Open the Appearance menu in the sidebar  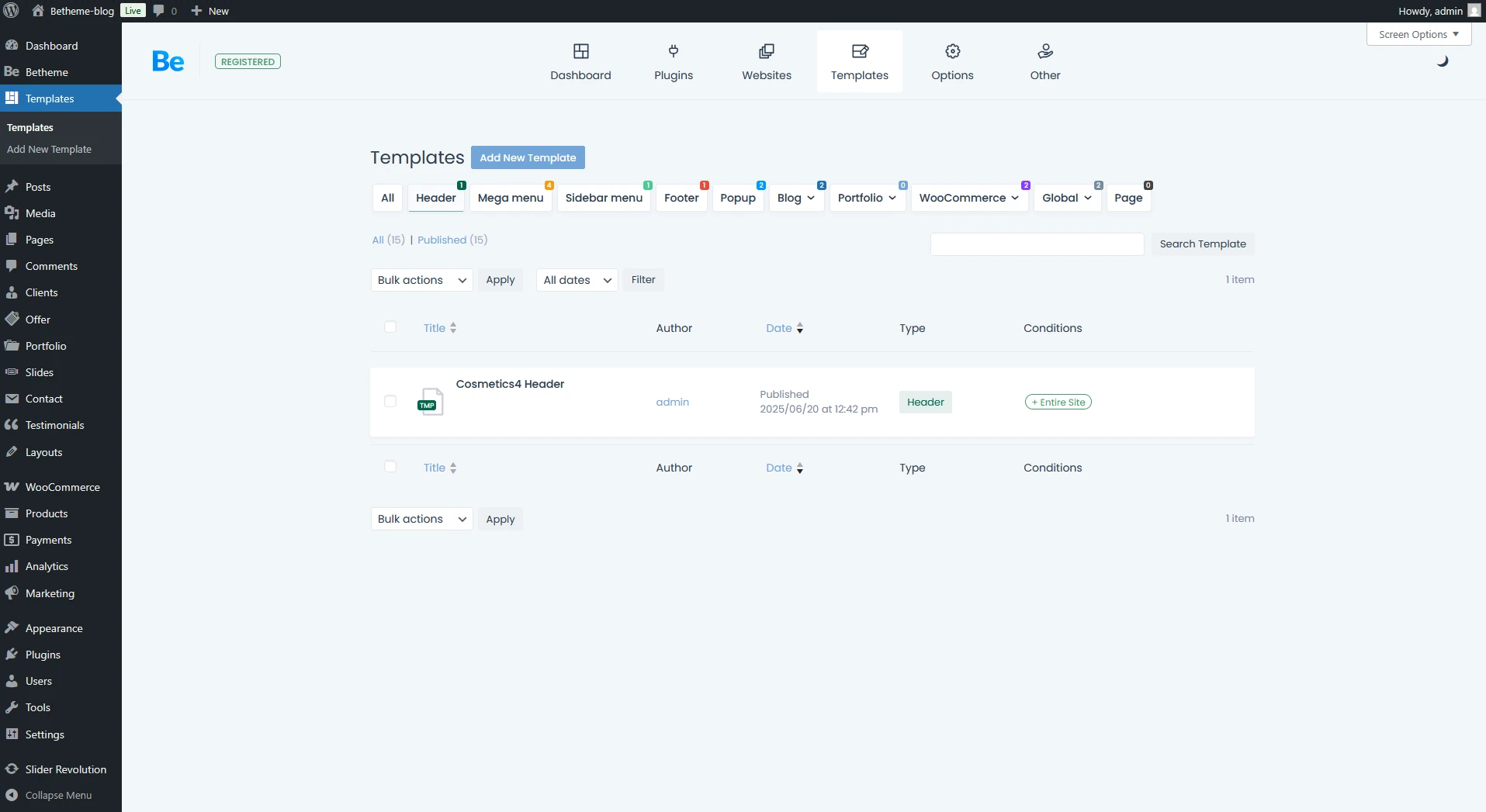click(54, 627)
